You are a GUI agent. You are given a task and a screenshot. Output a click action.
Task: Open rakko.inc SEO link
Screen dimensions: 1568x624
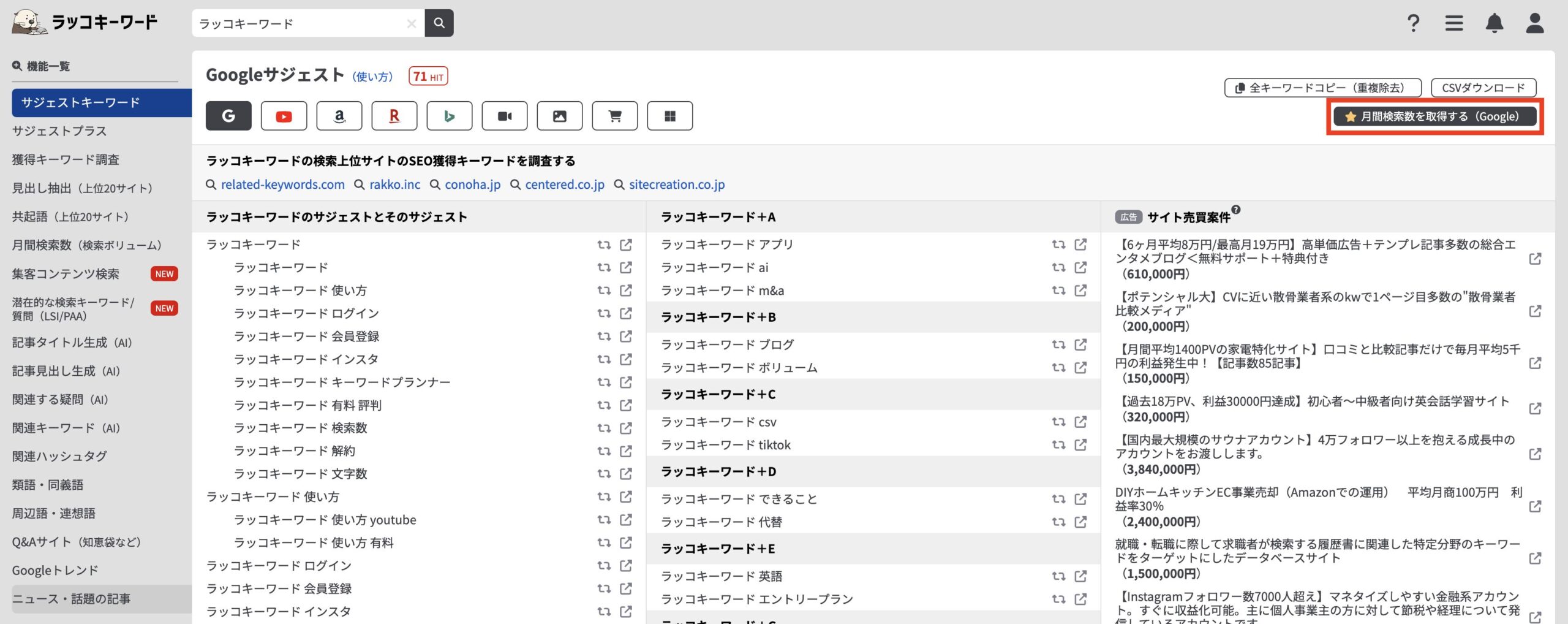(x=394, y=185)
